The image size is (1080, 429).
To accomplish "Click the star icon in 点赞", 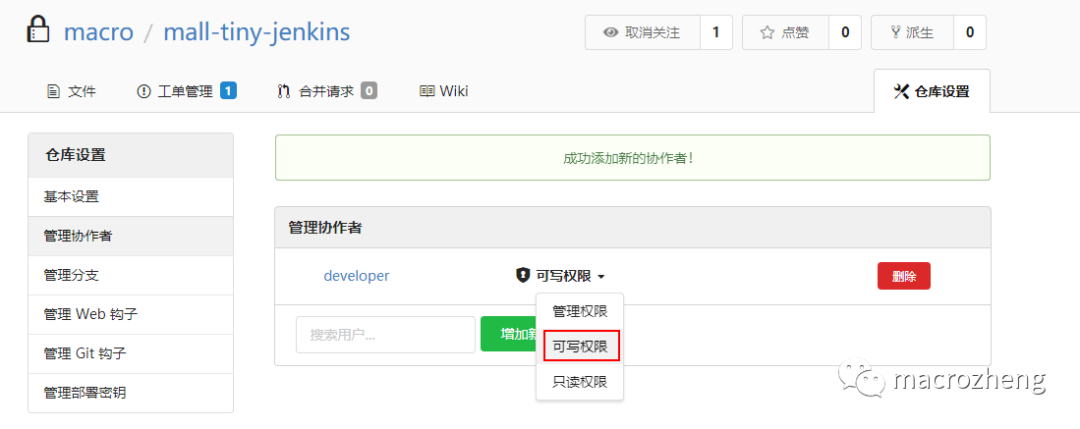I will pos(767,32).
